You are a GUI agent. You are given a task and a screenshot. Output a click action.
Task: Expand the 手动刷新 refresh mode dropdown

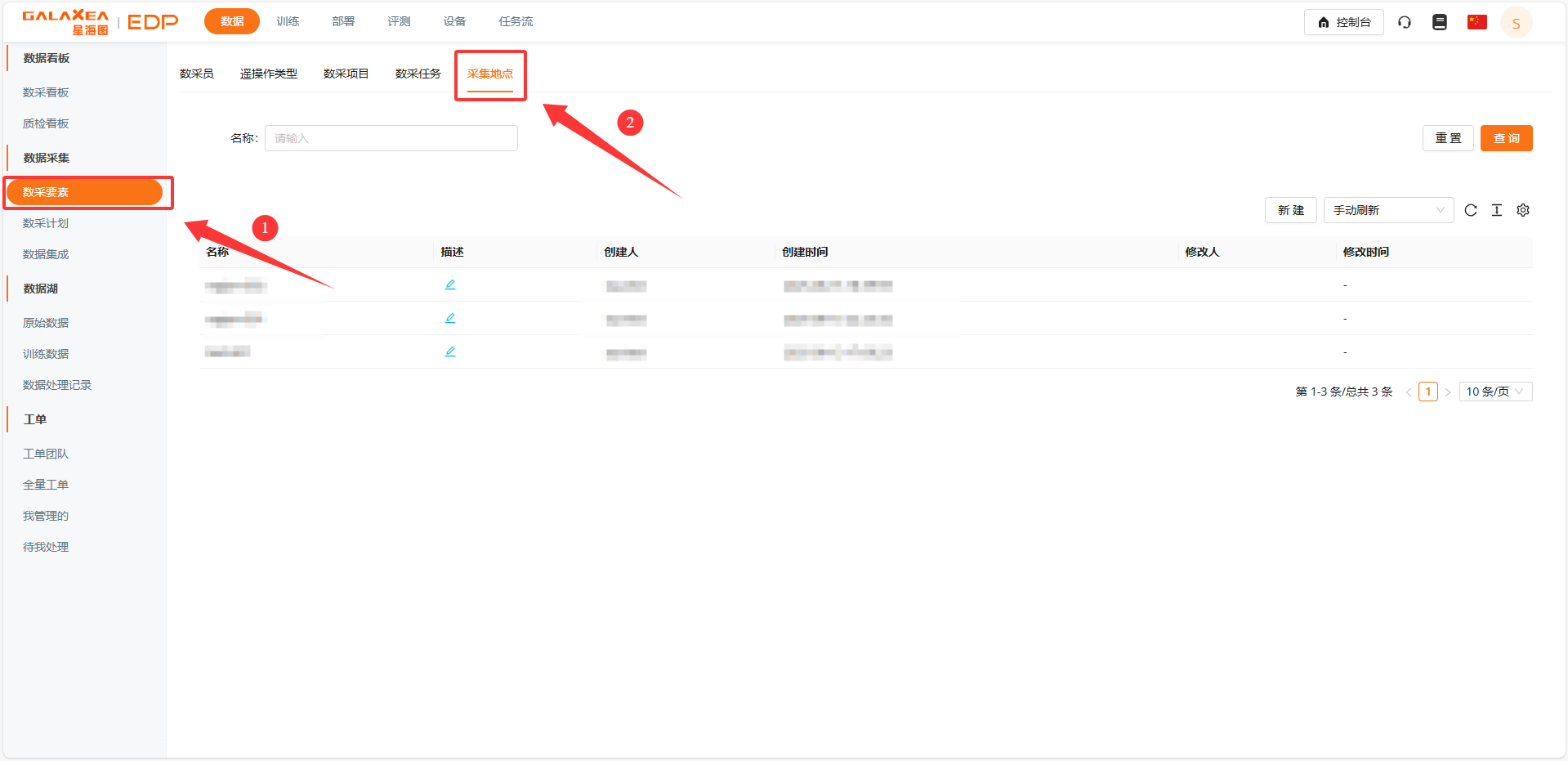click(x=1388, y=210)
